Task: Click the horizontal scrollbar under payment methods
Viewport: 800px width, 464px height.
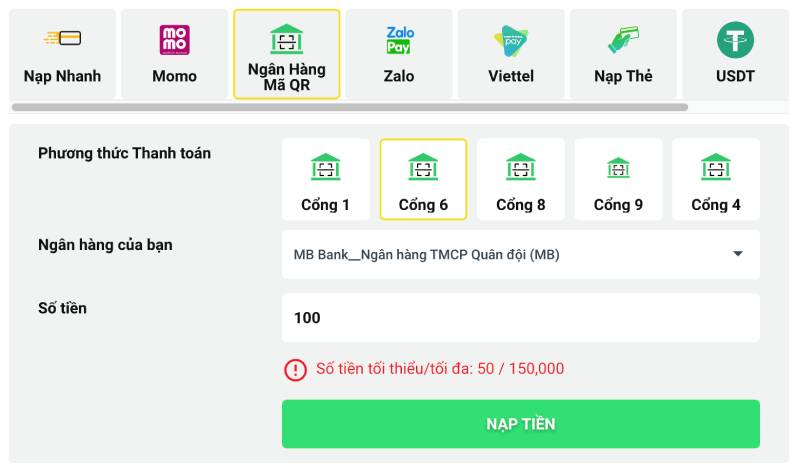Action: [x=350, y=107]
